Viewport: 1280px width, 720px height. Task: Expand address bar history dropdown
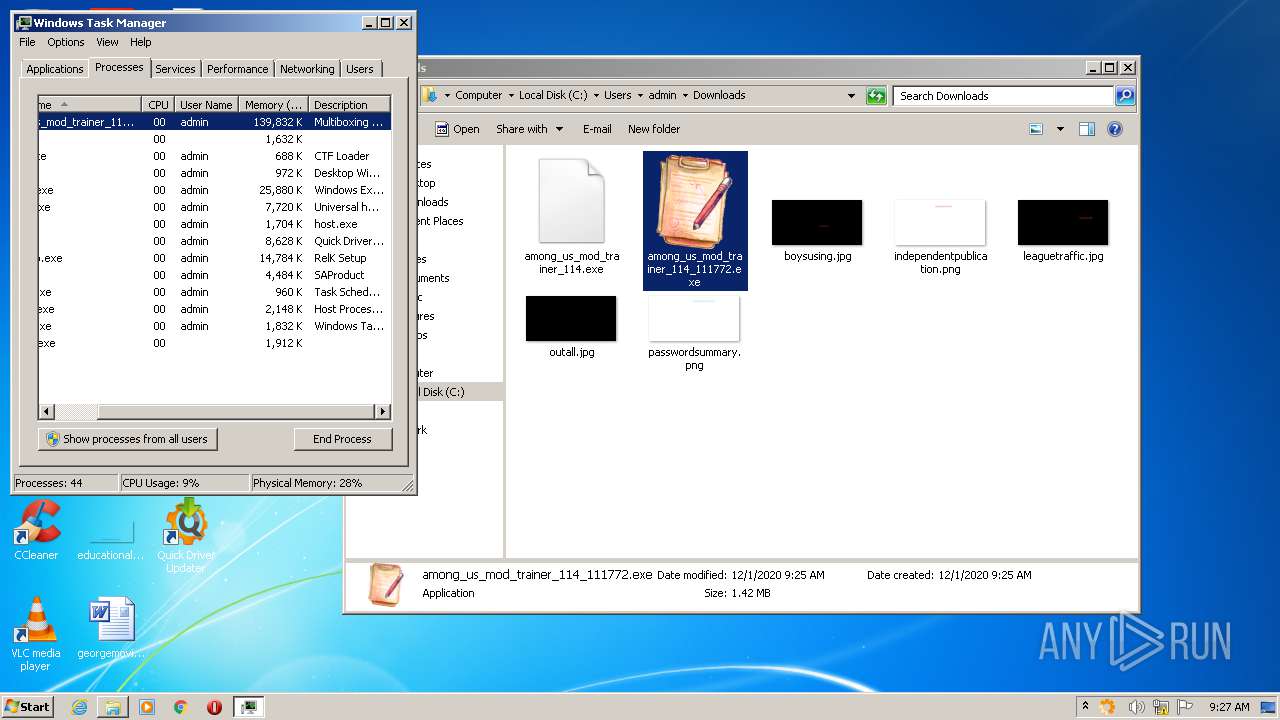(851, 96)
